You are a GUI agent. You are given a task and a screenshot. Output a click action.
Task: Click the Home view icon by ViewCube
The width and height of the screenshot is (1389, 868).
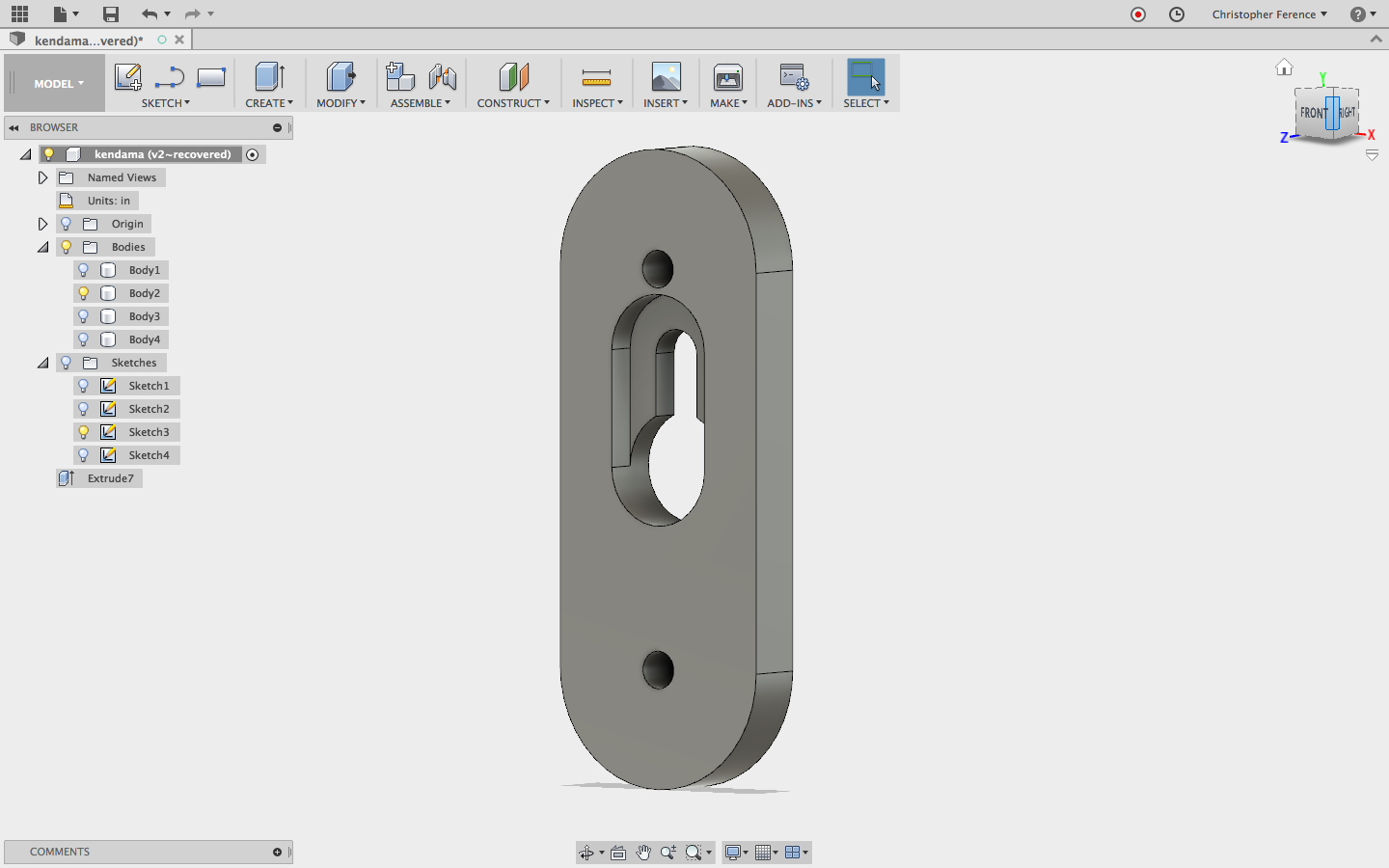pyautogui.click(x=1284, y=68)
